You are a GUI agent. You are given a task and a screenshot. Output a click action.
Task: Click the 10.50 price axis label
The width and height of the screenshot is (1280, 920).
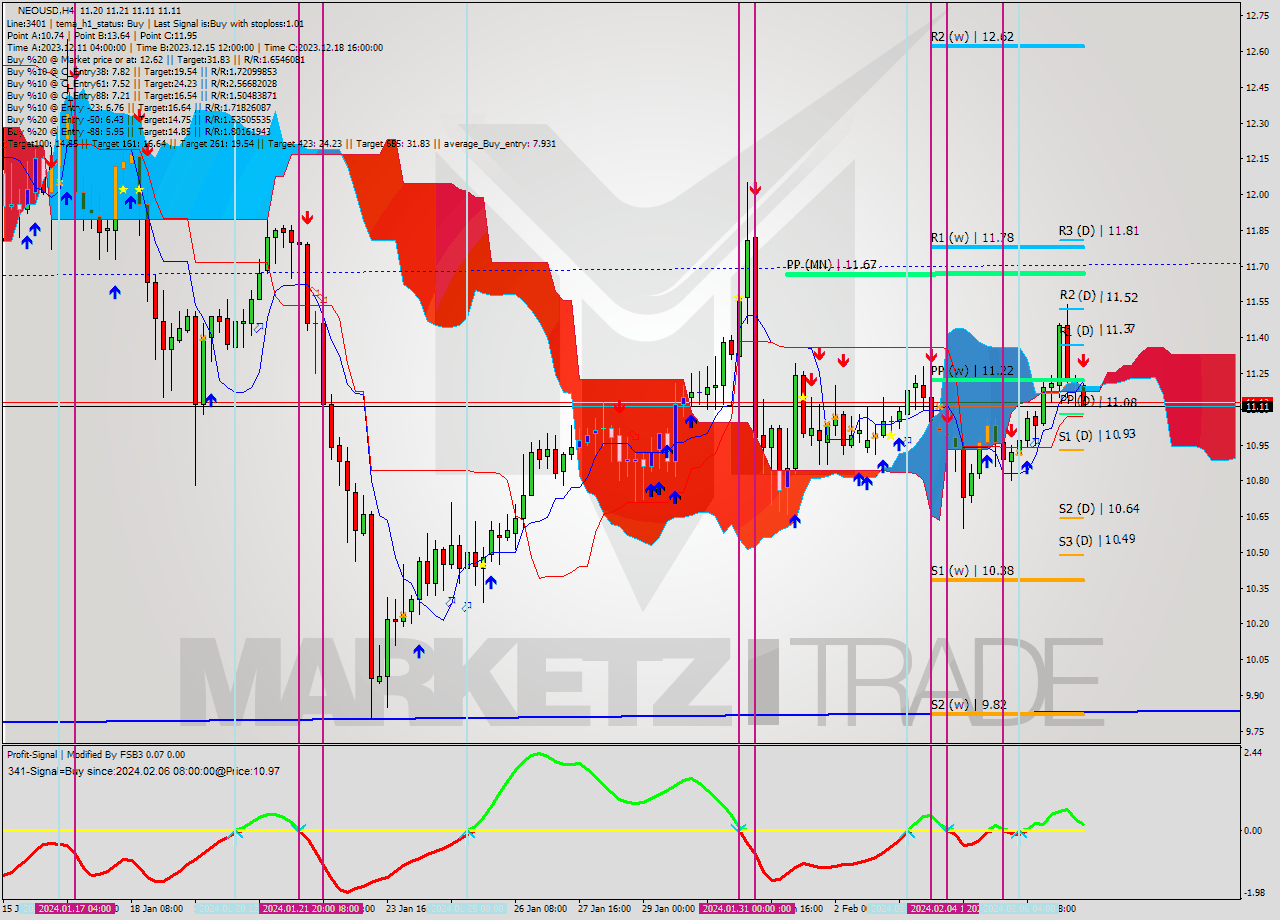(1256, 552)
